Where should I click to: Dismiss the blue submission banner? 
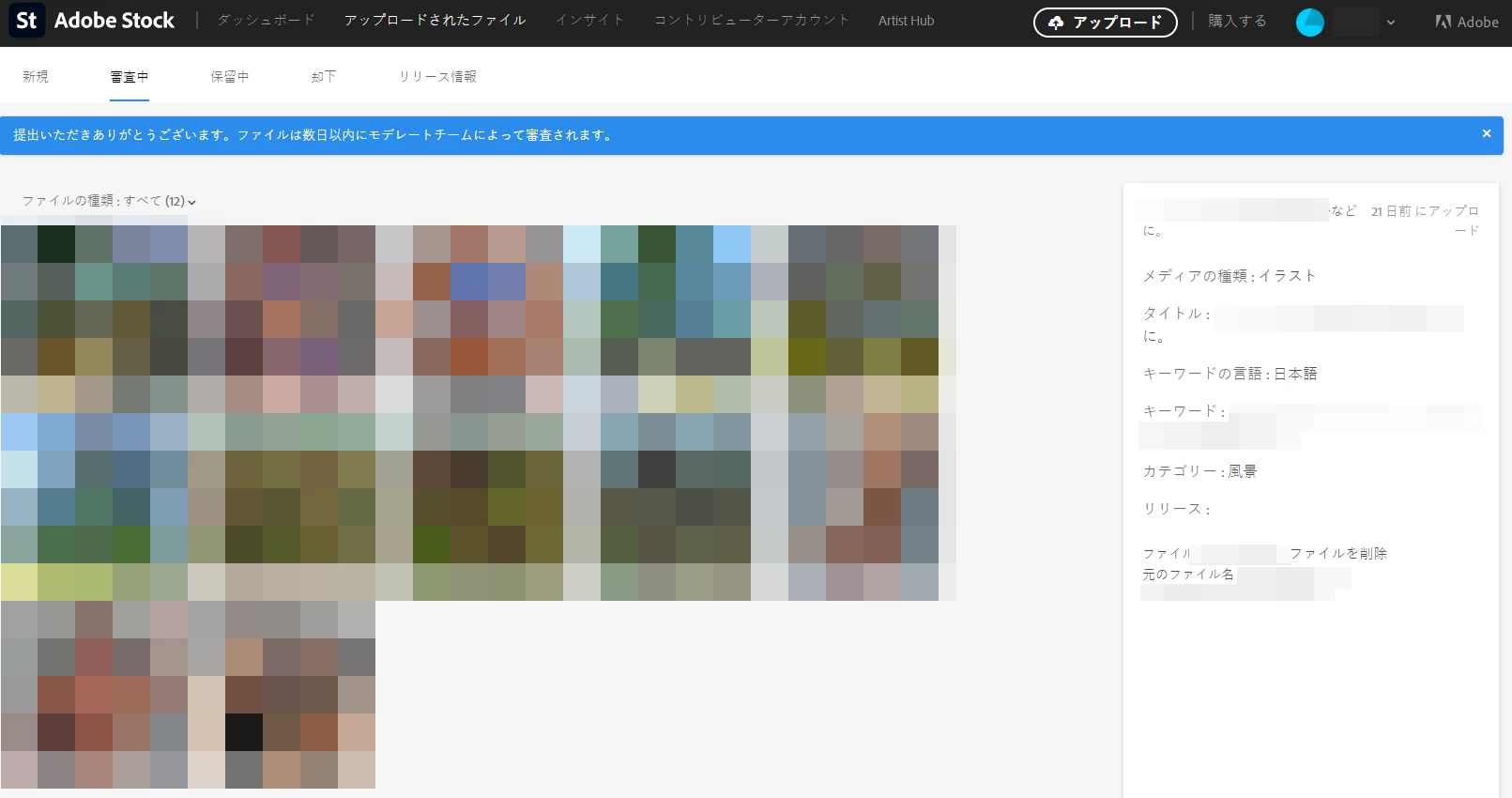click(x=1487, y=134)
